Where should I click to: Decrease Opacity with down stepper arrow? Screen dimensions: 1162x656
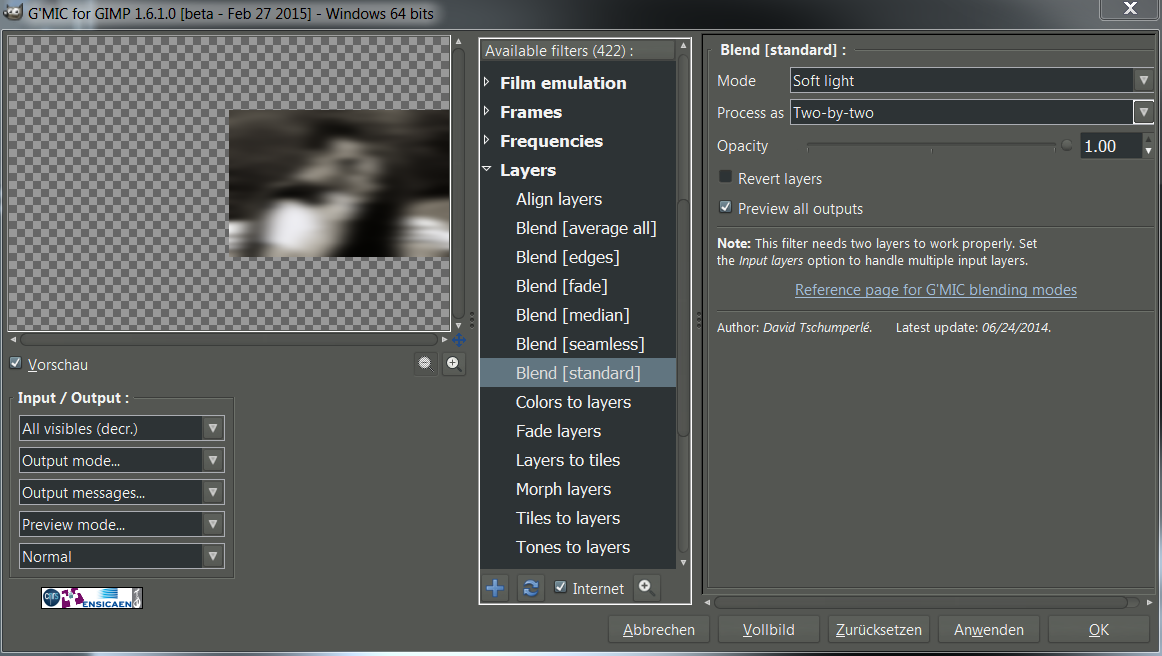tap(1148, 152)
